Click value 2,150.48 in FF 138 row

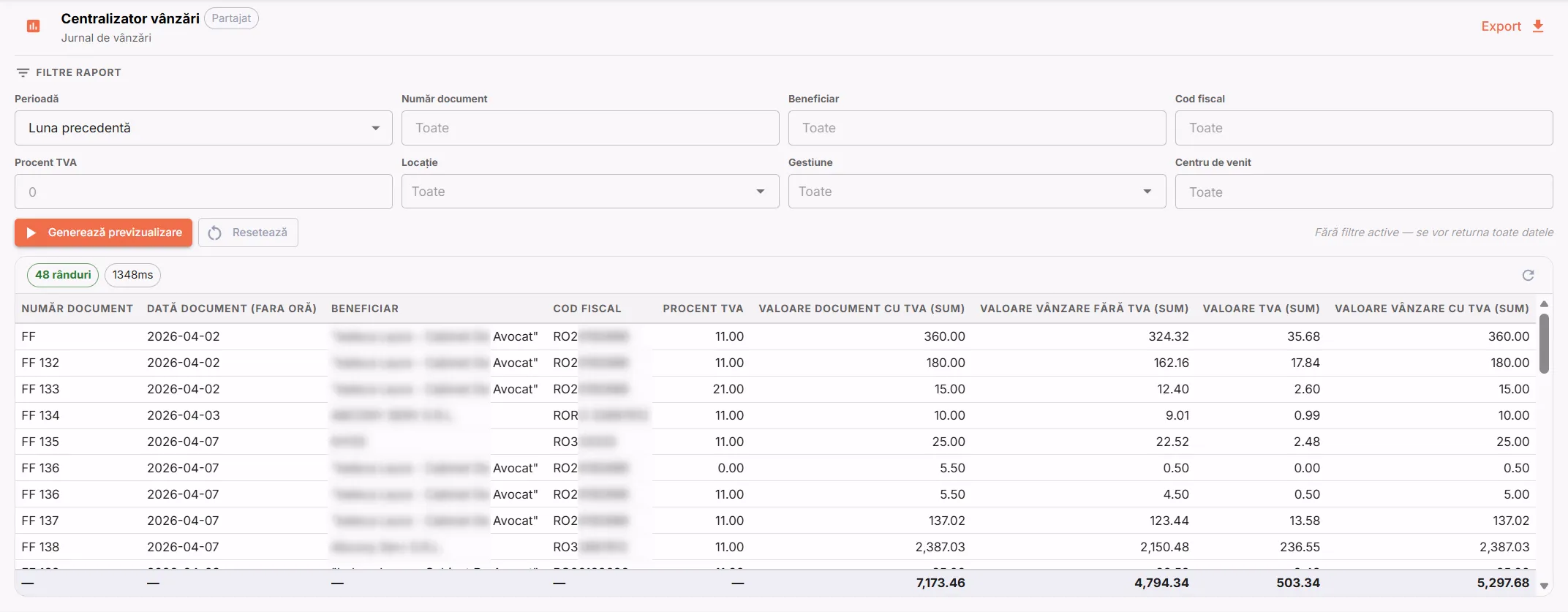pos(1164,547)
